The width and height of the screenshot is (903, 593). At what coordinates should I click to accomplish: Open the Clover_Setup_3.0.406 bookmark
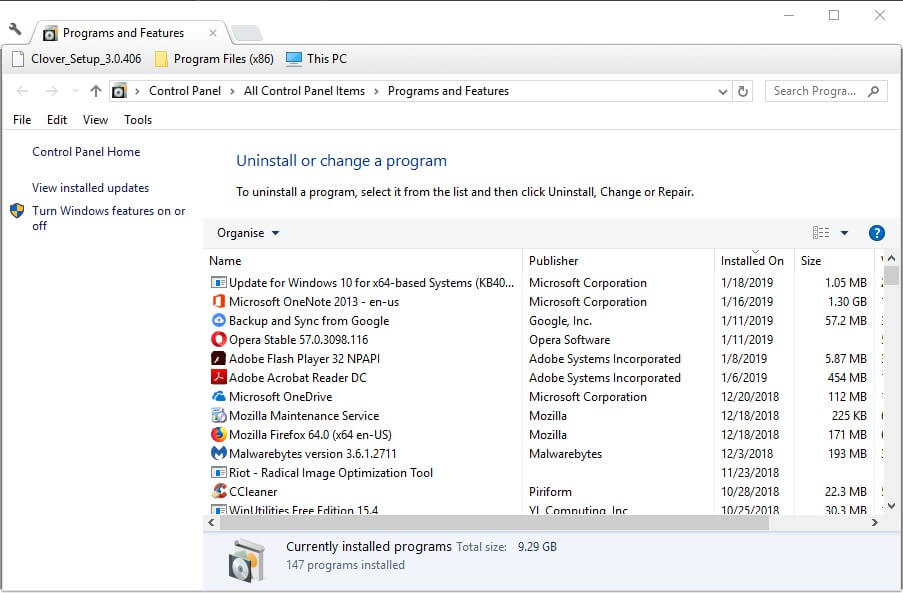[77, 59]
